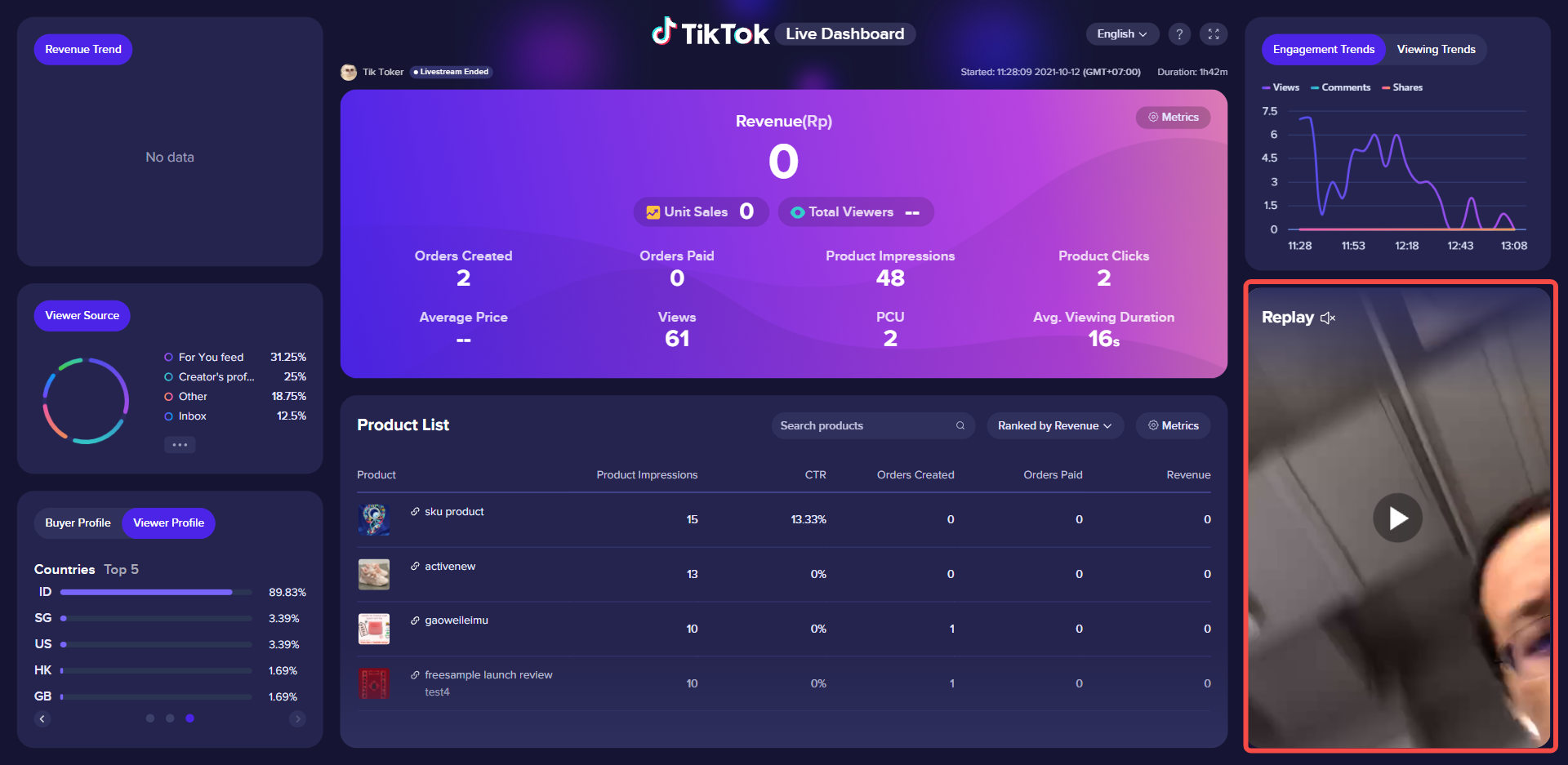Click the link icon beside sku product
Screen dimensions: 1568x765
[x=415, y=512]
